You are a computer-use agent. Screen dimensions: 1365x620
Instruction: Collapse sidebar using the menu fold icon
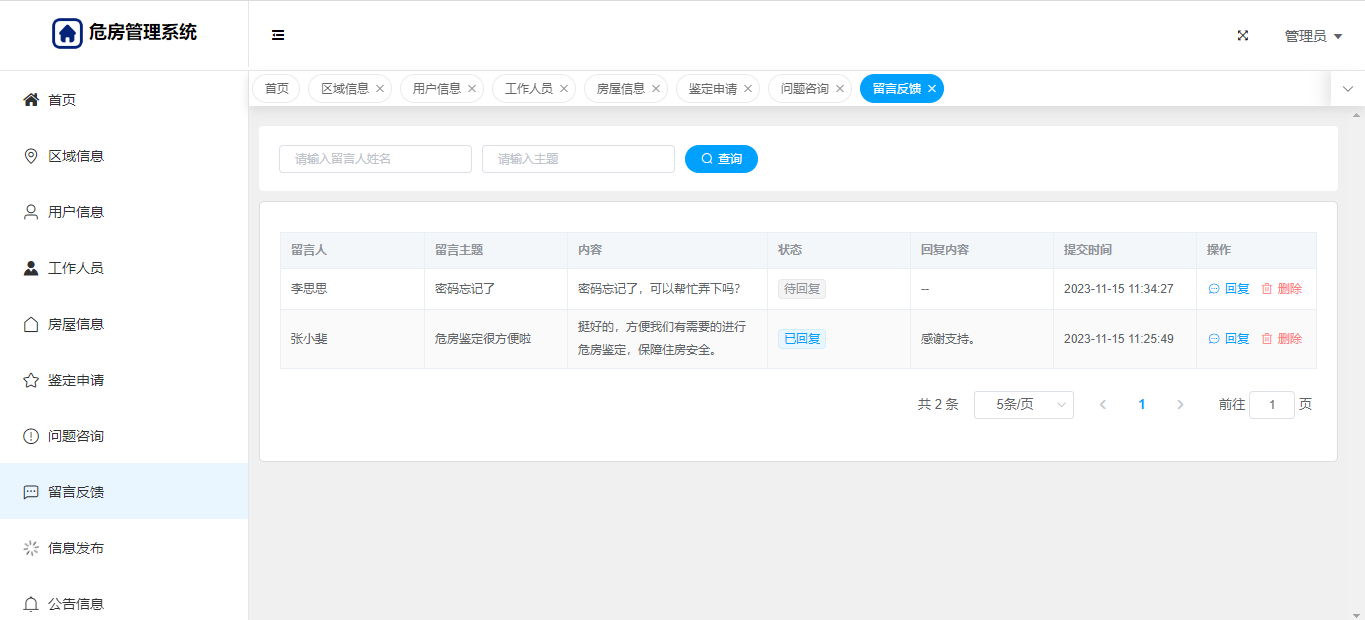coord(278,35)
